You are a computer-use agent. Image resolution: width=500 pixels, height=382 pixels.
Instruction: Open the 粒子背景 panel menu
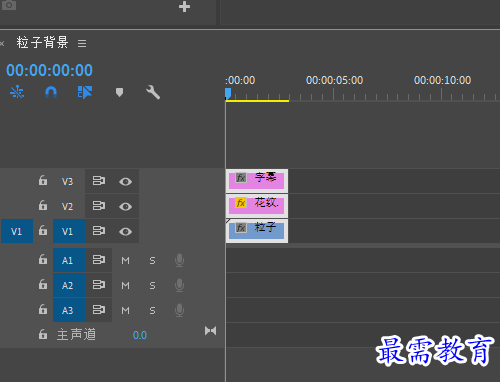pos(82,43)
